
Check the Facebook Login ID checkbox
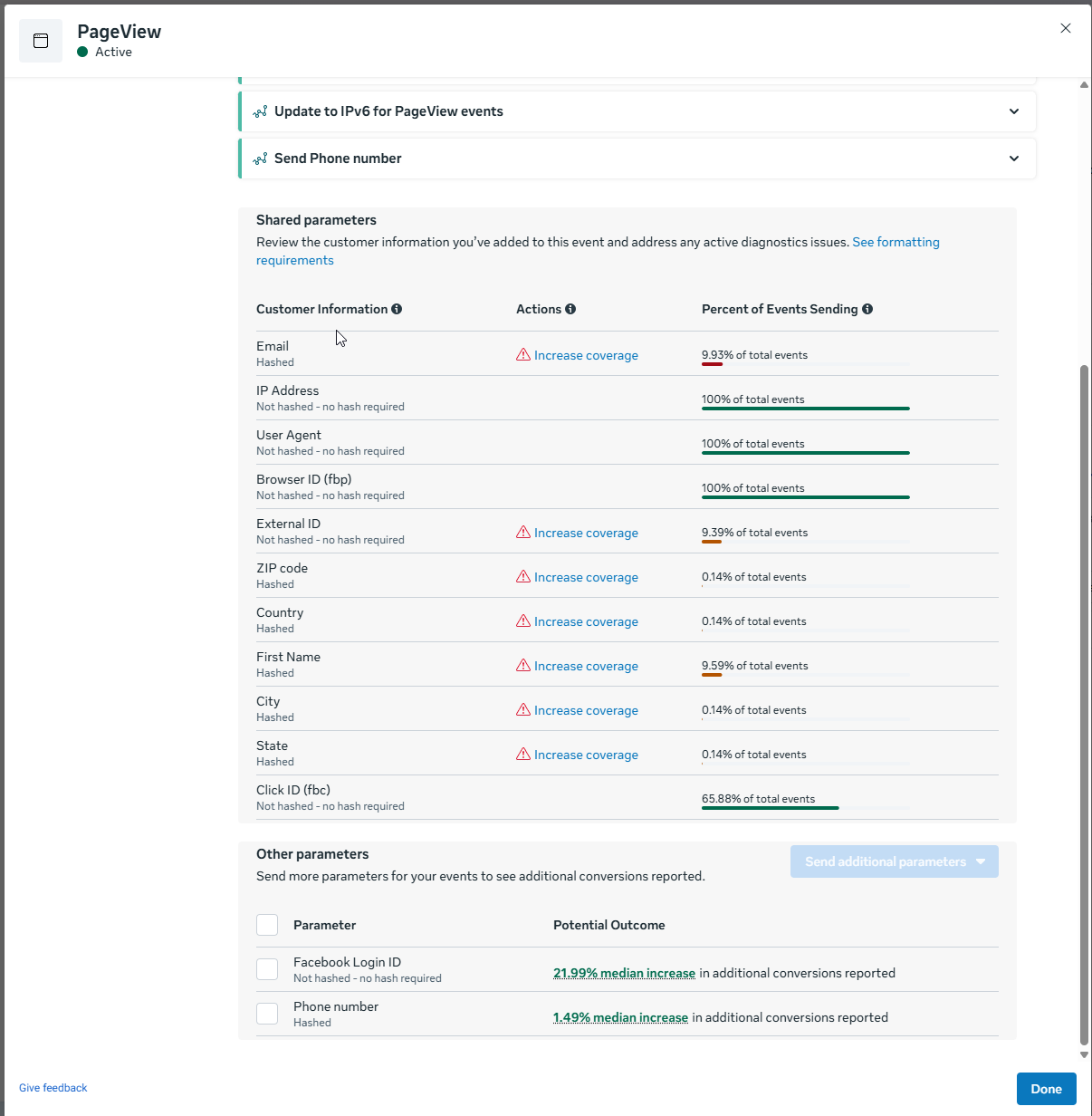point(267,969)
